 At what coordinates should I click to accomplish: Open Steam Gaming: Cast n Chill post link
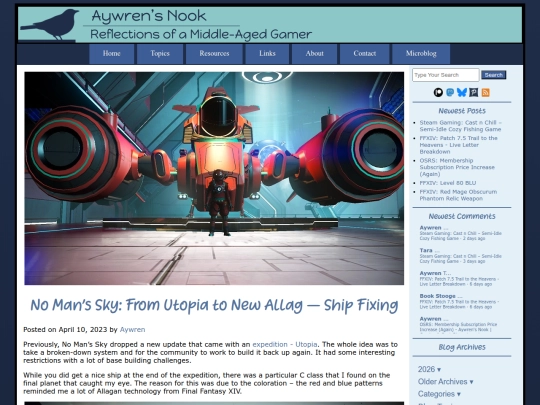point(460,126)
